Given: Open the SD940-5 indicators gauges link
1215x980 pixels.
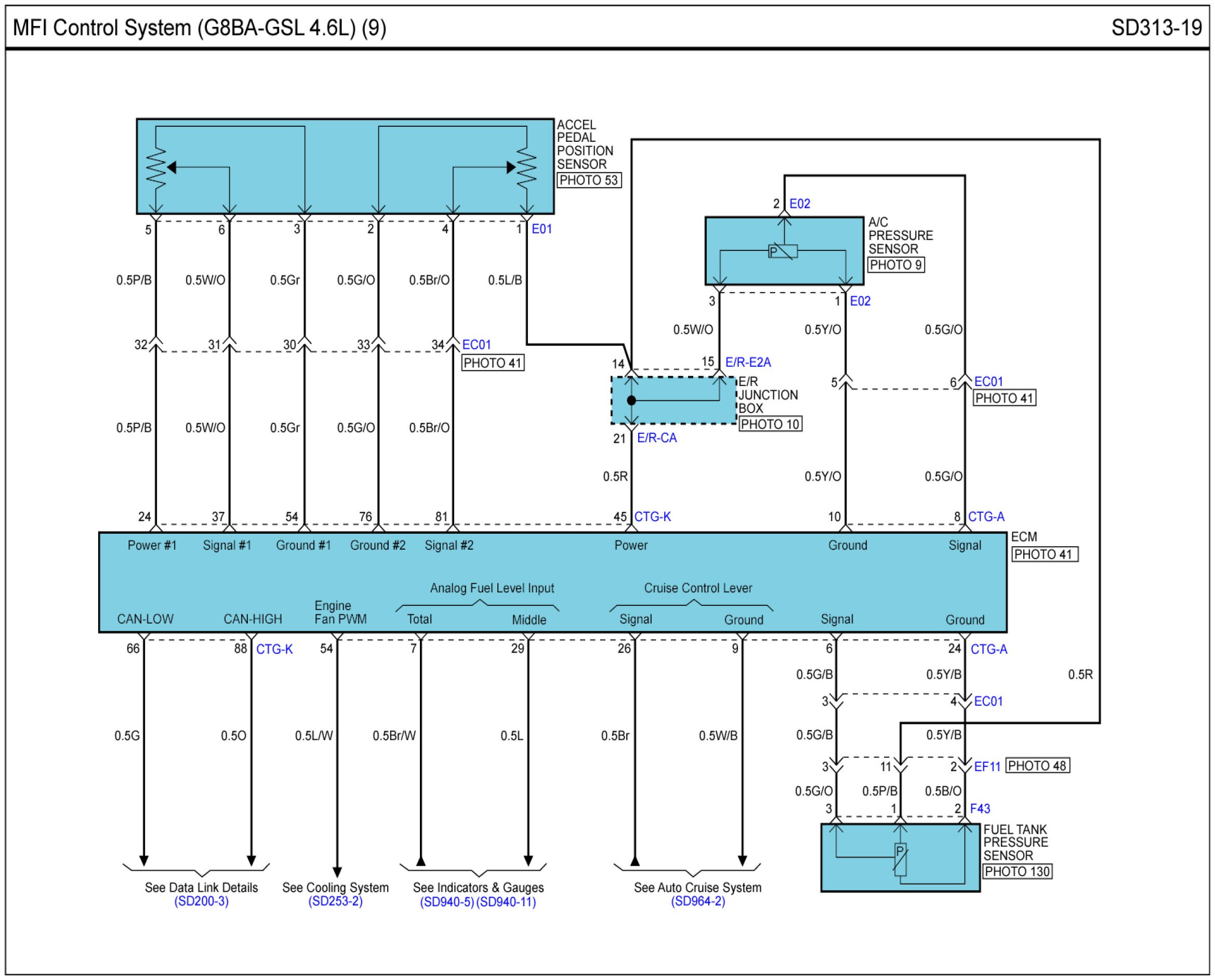Looking at the screenshot, I should click(446, 902).
